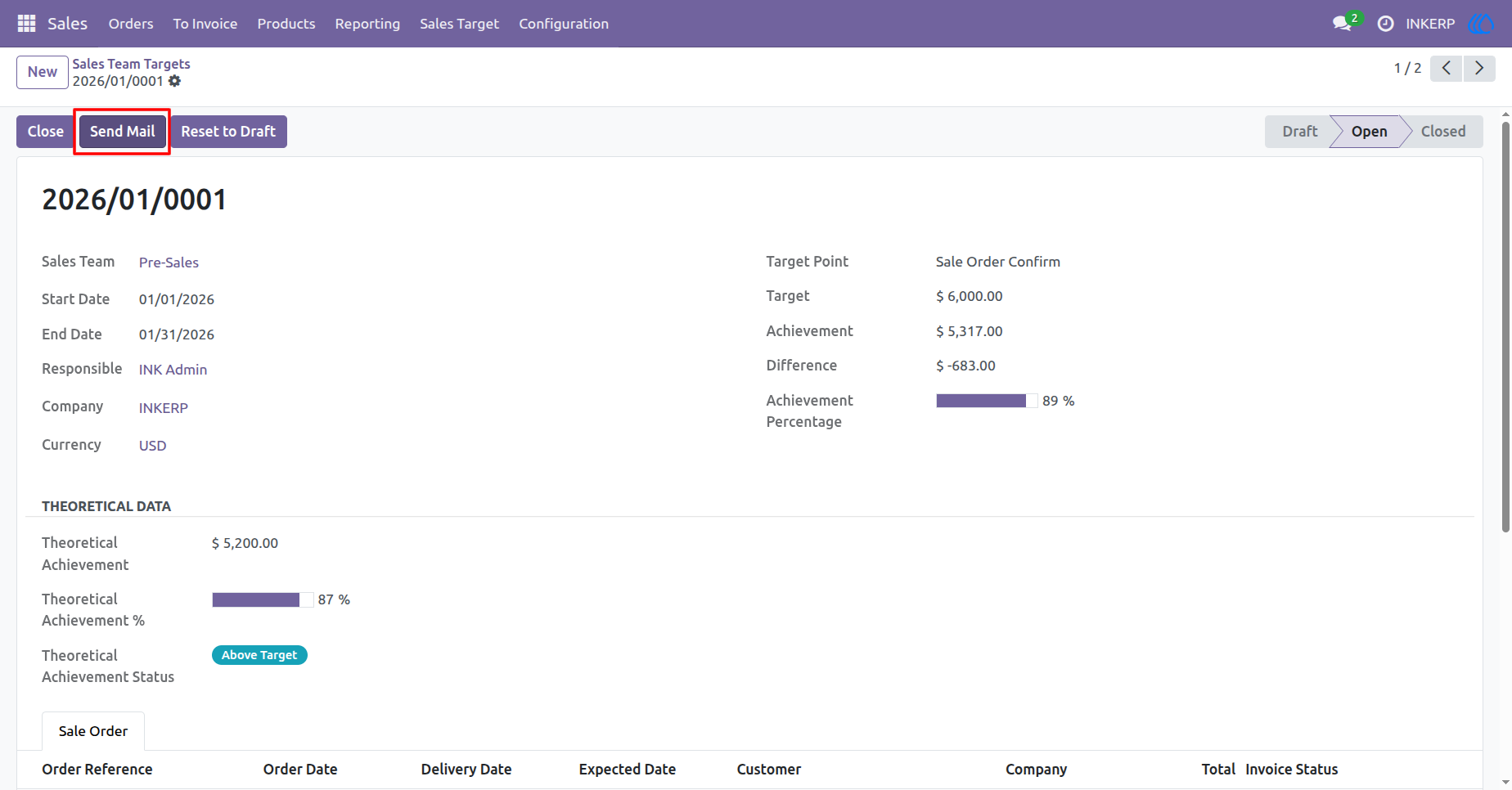Go to previous record with left arrow
Image resolution: width=1512 pixels, height=790 pixels.
click(x=1447, y=68)
